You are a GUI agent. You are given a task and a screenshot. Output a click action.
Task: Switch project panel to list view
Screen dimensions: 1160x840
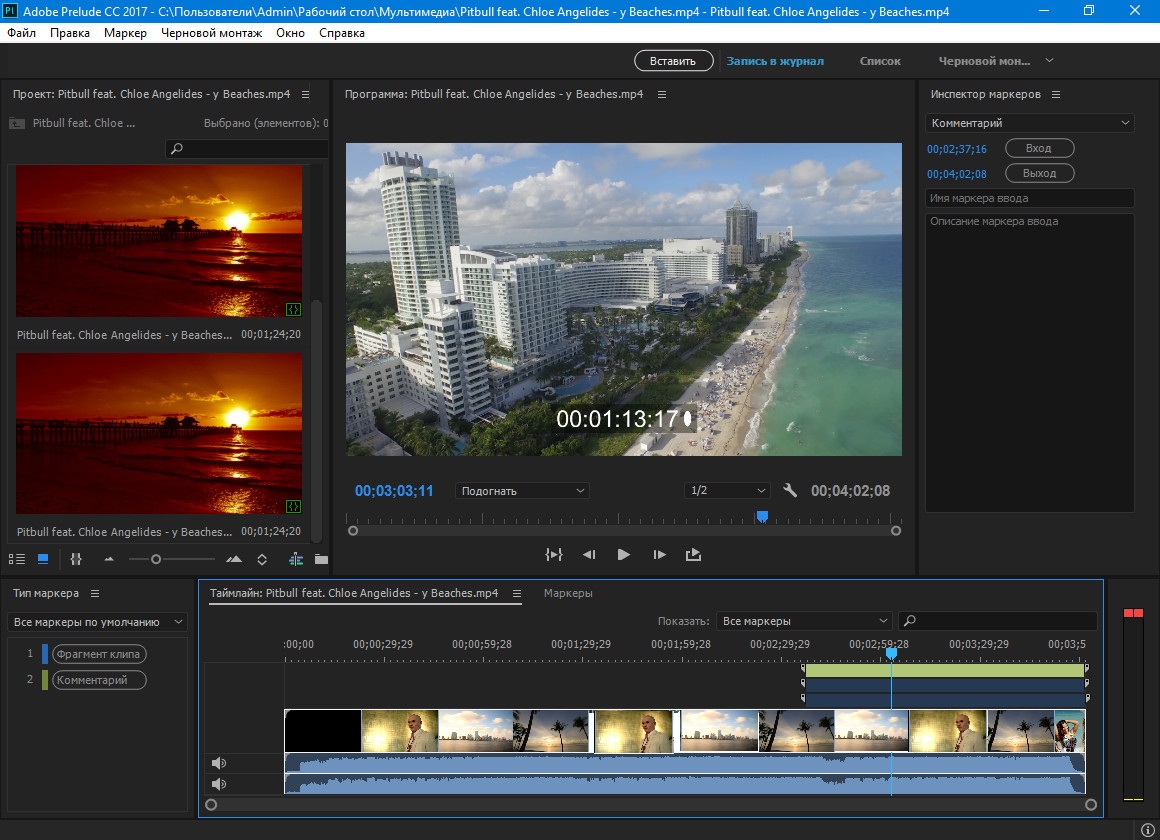click(x=16, y=560)
